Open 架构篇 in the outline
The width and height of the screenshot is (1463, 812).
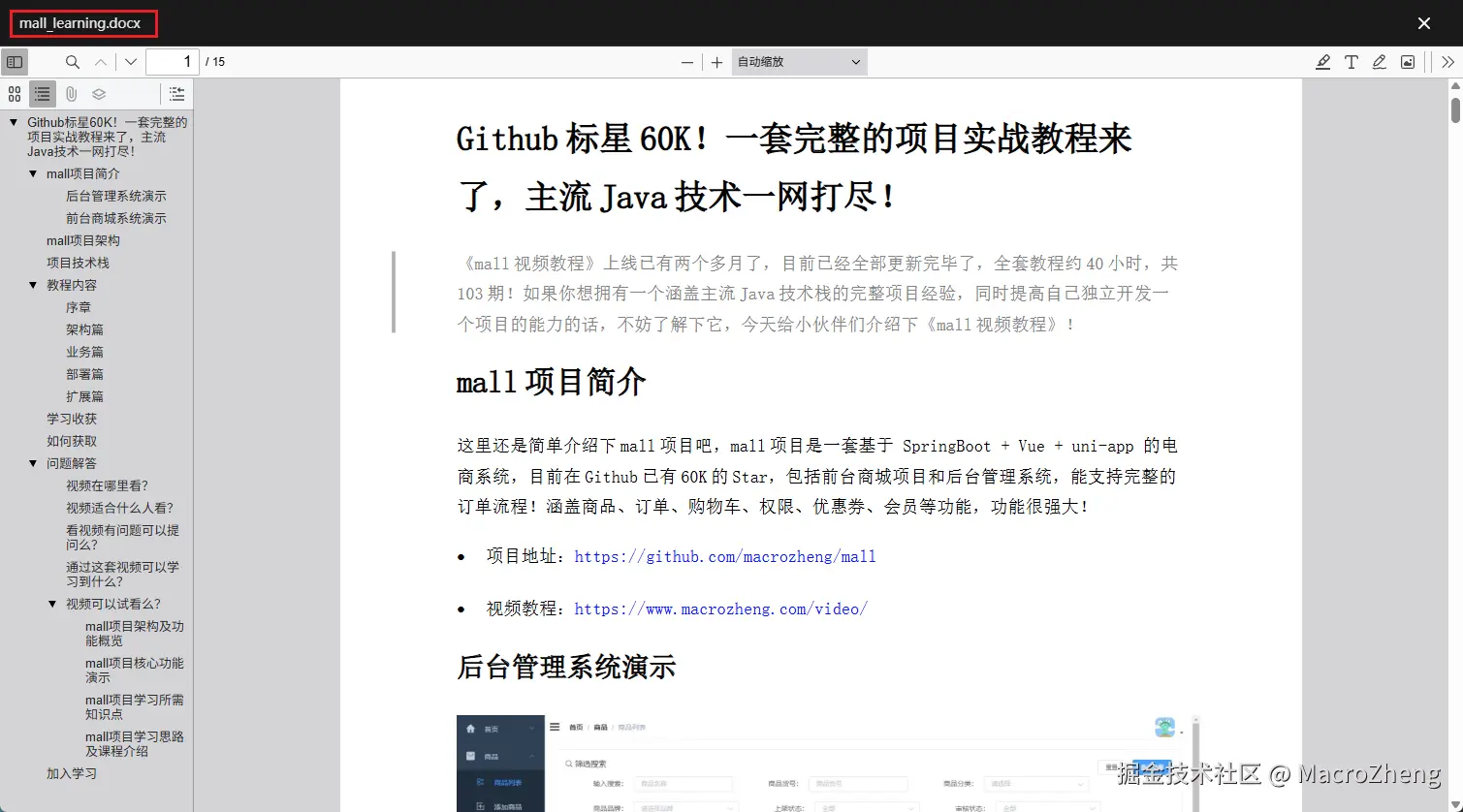pos(84,330)
